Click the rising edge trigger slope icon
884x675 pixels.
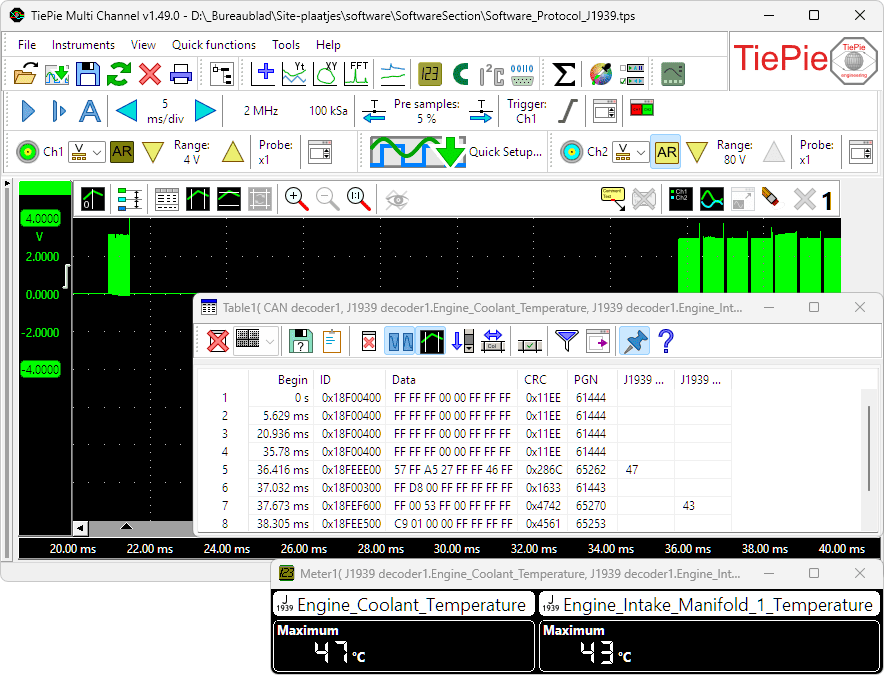567,111
